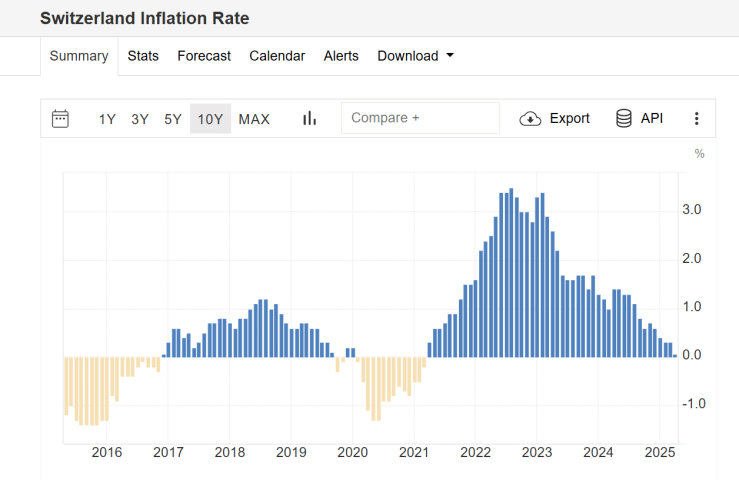Open the Alerts tab
Screen dimensions: 739x480
[x=341, y=56]
